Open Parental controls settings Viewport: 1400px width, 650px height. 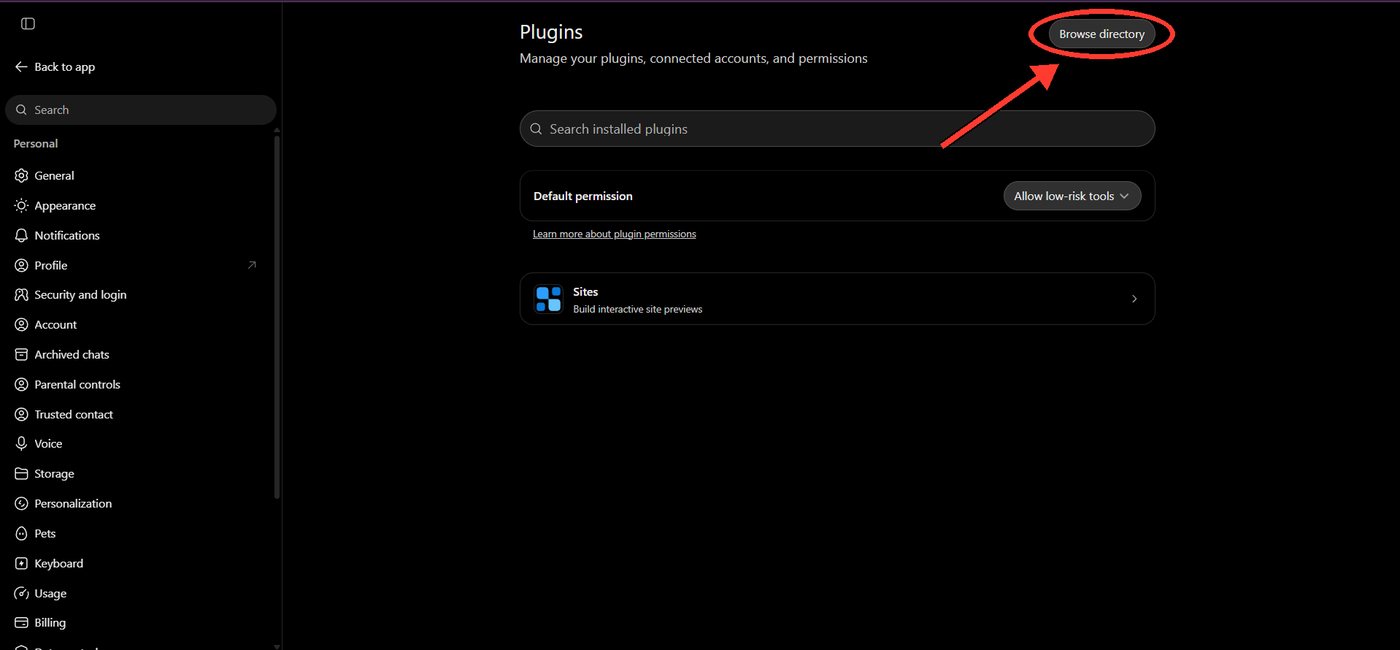(140, 385)
